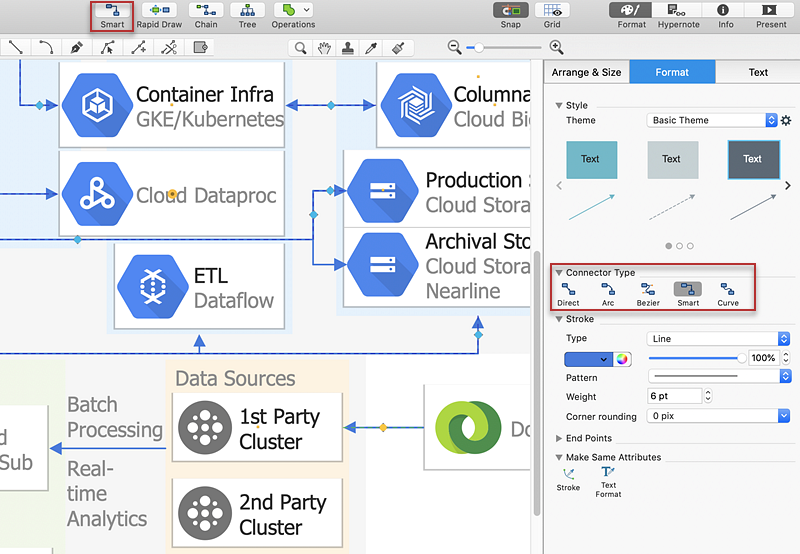Set connector type to Direct

coord(568,294)
